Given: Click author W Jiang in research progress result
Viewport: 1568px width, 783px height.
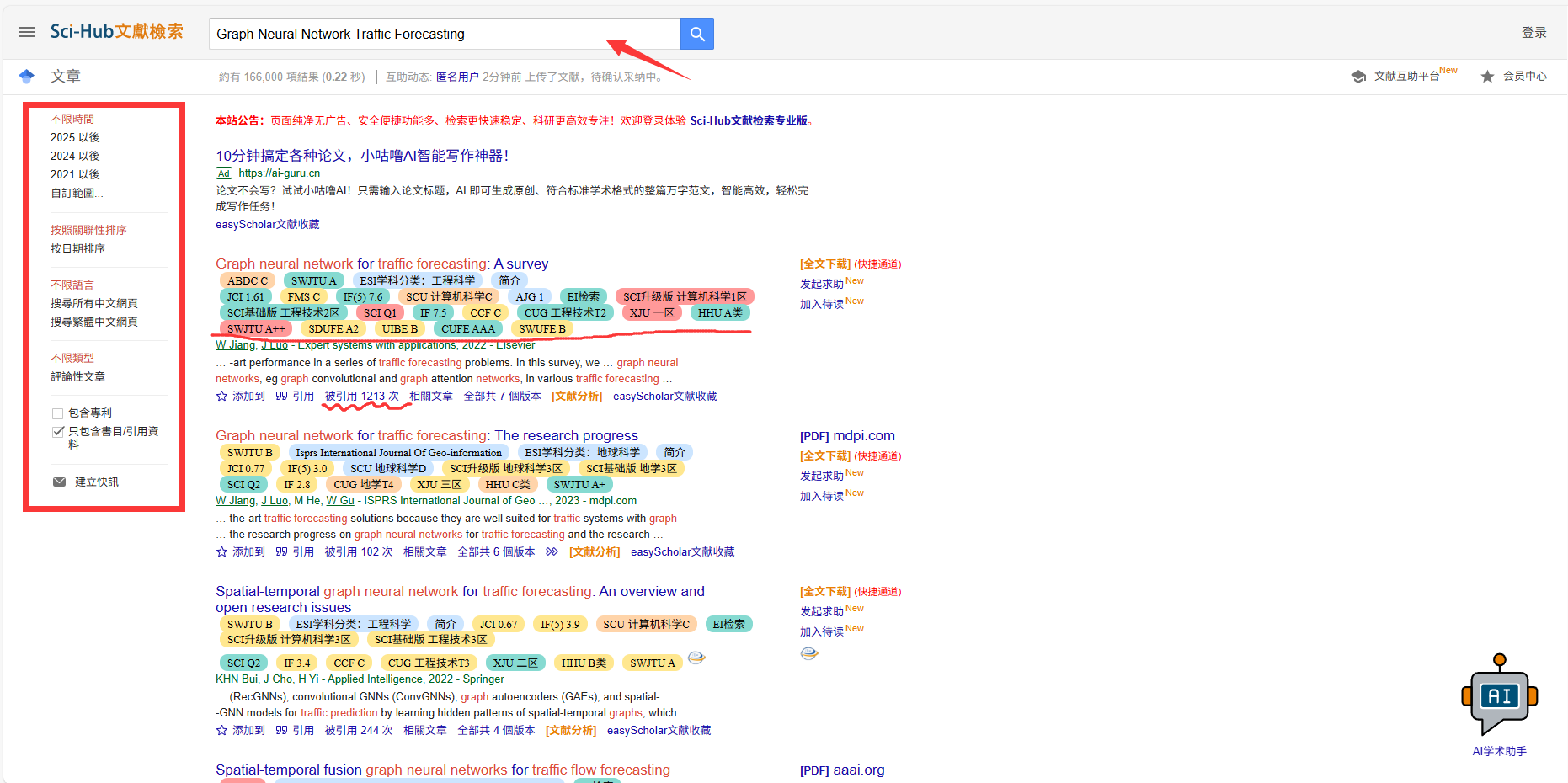Looking at the screenshot, I should 235,500.
